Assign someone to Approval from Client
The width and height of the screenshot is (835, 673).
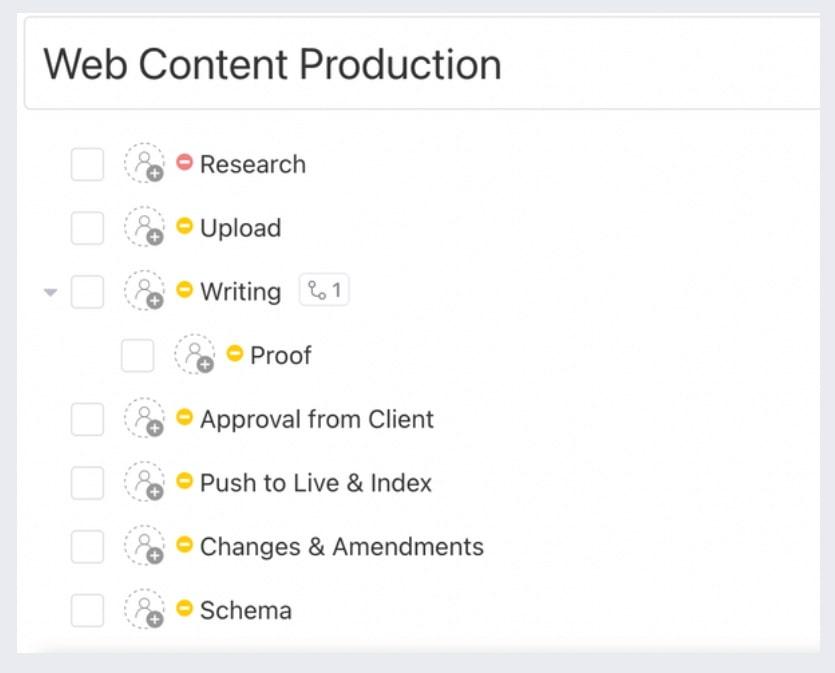coord(144,419)
